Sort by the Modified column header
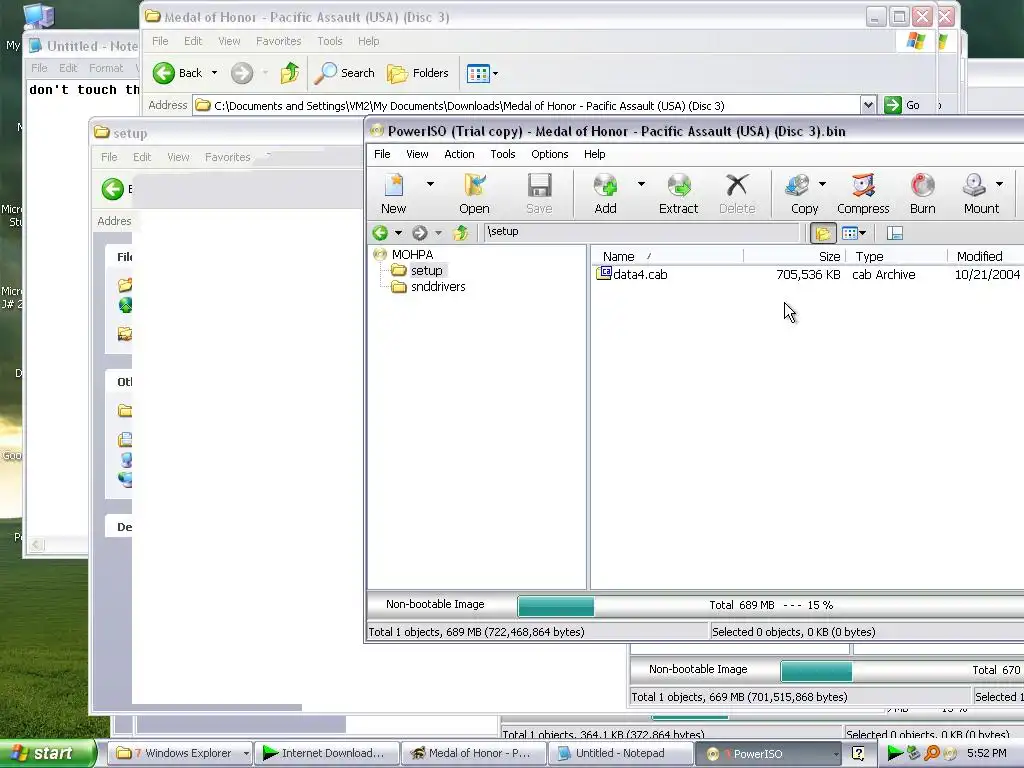Screen dimensions: 1024x768 pyautogui.click(x=985, y=257)
